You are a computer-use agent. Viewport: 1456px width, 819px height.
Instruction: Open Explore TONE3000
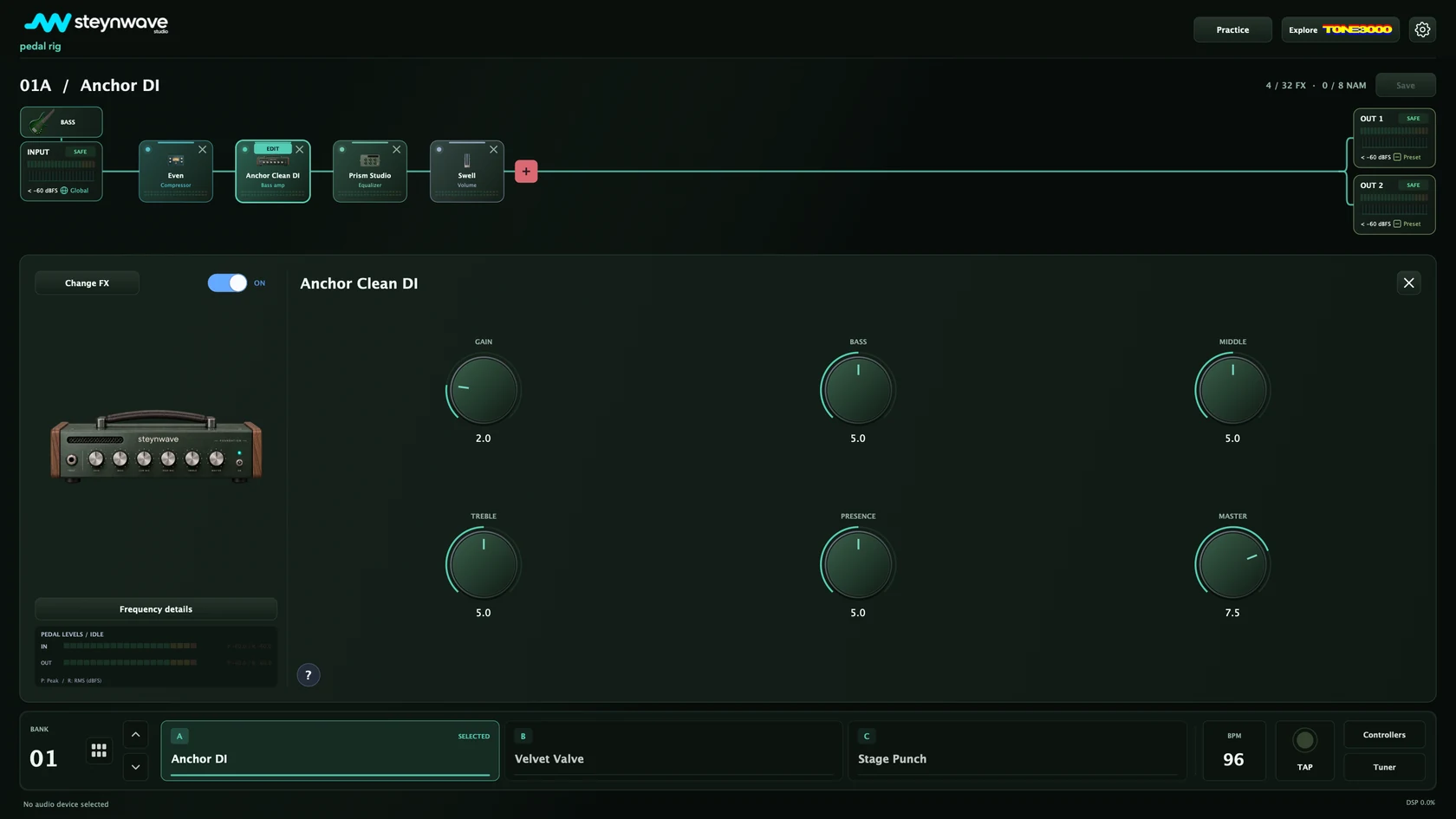click(x=1340, y=29)
